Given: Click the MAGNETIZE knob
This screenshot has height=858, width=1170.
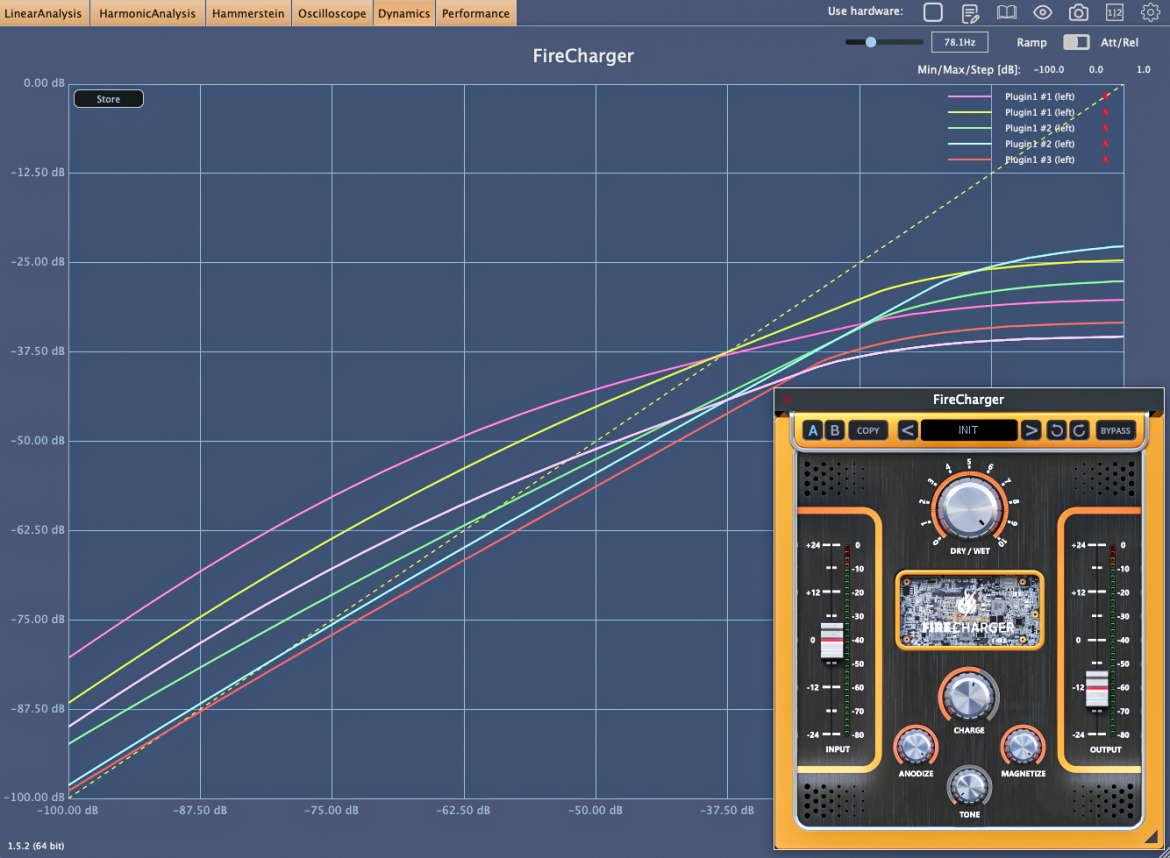Looking at the screenshot, I should (x=1022, y=746).
